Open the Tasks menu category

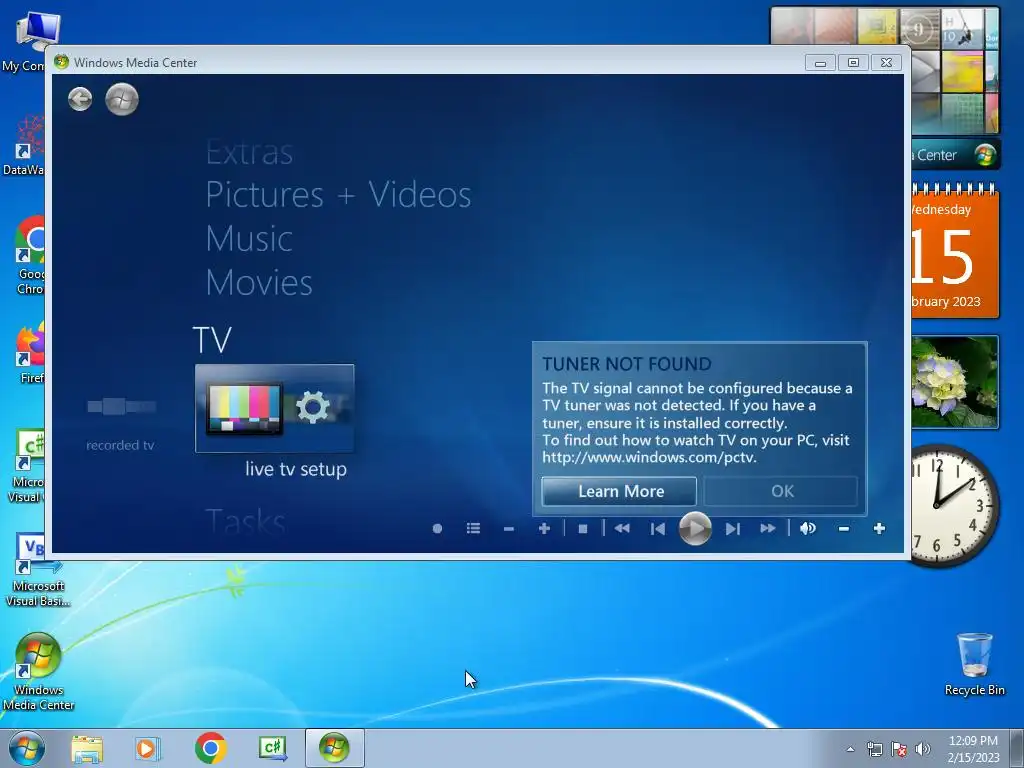pos(246,522)
